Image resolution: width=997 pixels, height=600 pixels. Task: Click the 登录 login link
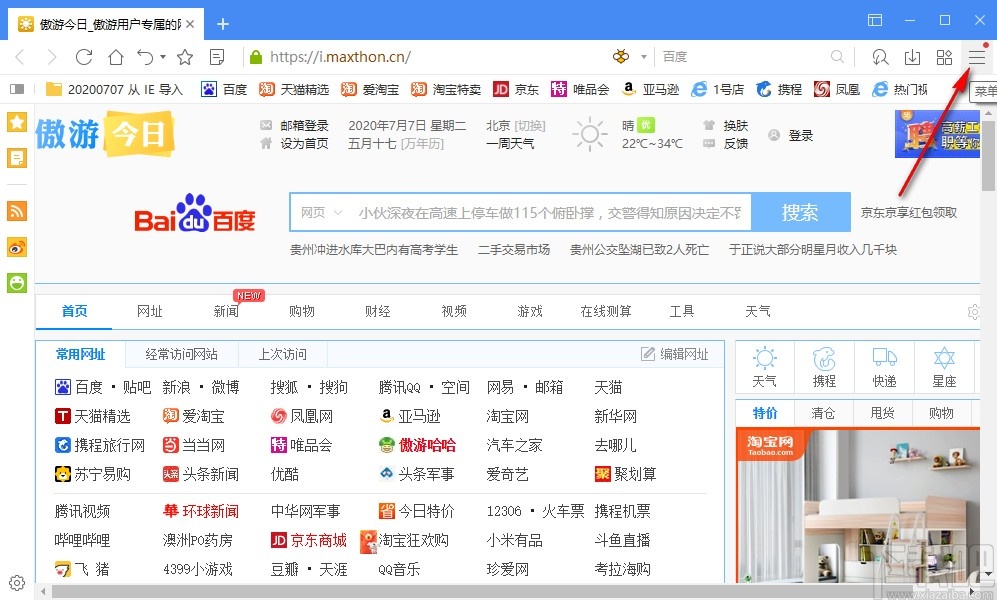coord(801,135)
